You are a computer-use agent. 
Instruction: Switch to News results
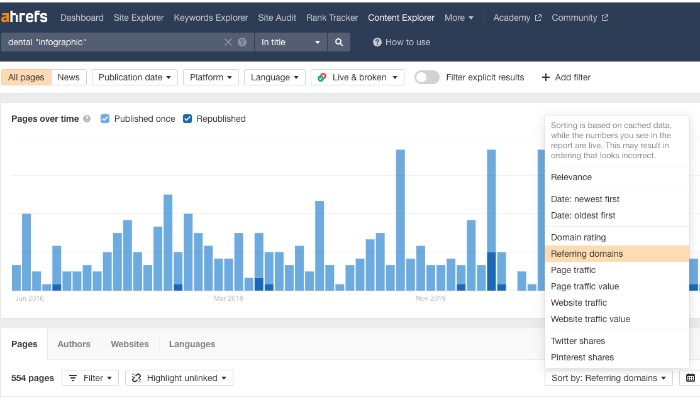pos(68,77)
